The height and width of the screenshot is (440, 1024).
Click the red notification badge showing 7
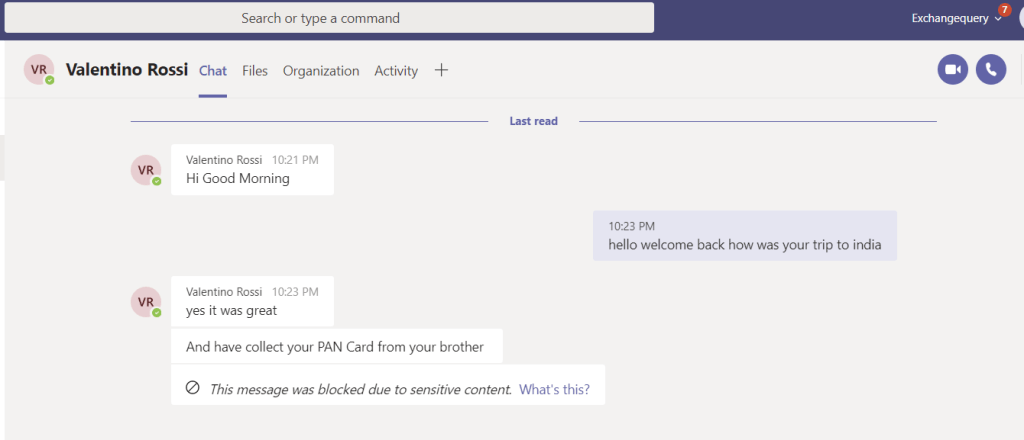pos(1005,10)
